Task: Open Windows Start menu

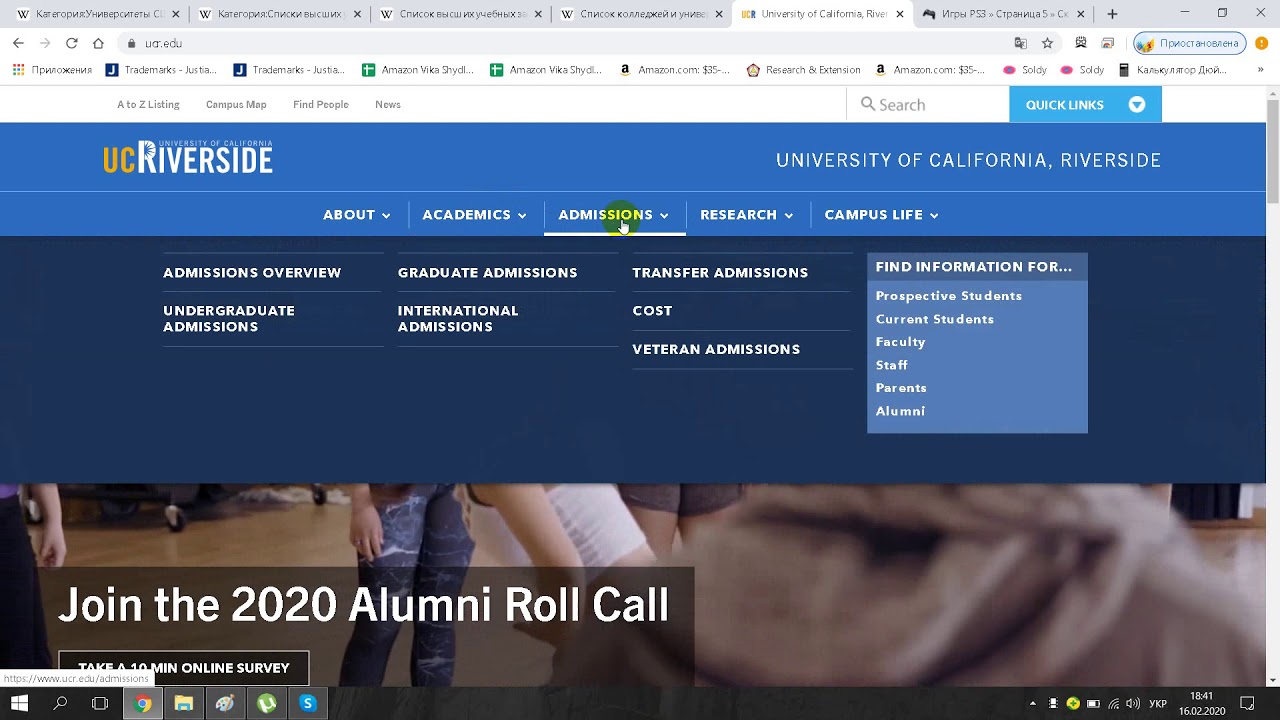Action: coord(19,703)
